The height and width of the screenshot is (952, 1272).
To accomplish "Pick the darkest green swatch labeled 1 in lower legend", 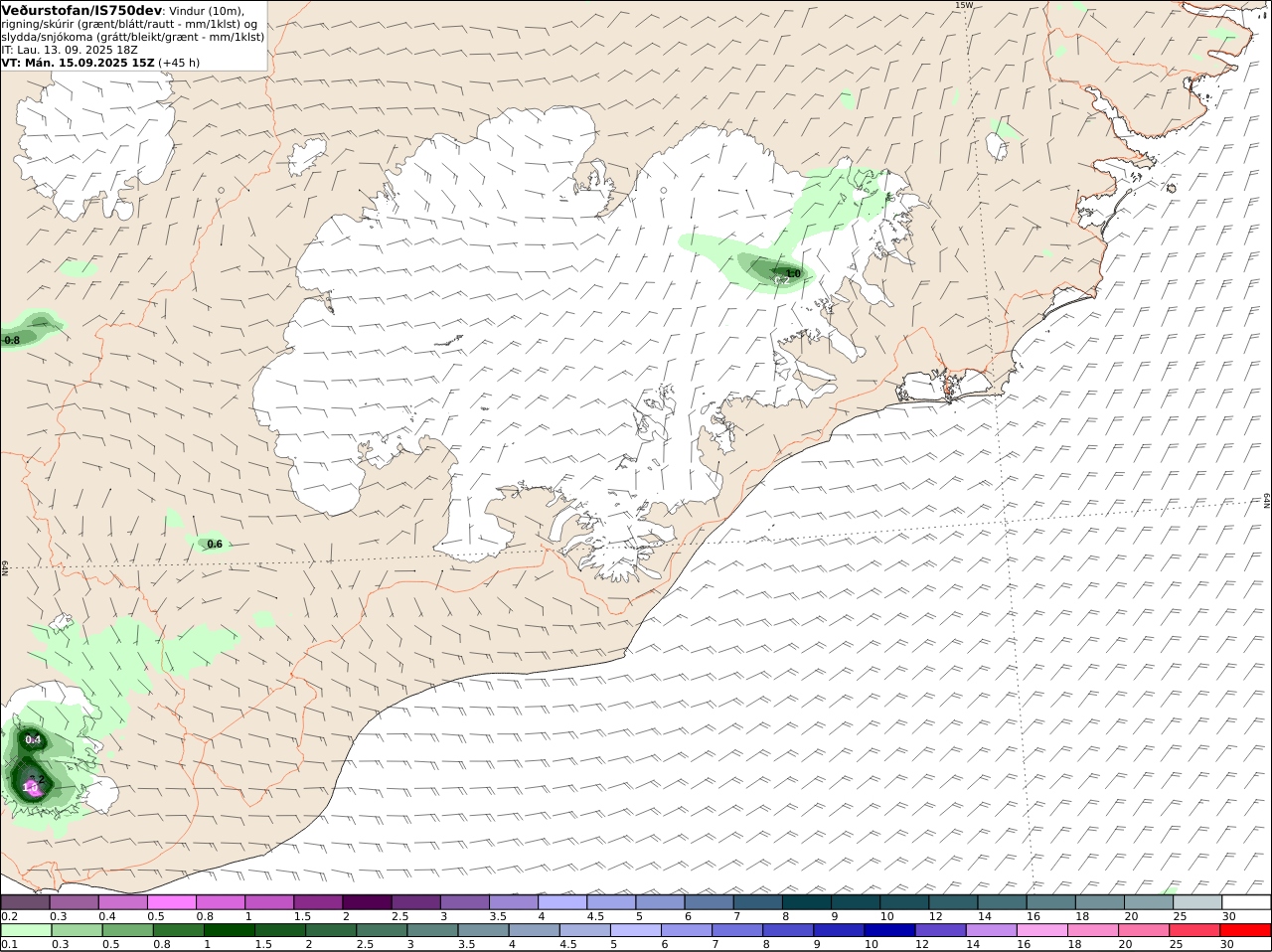I will pos(230,931).
